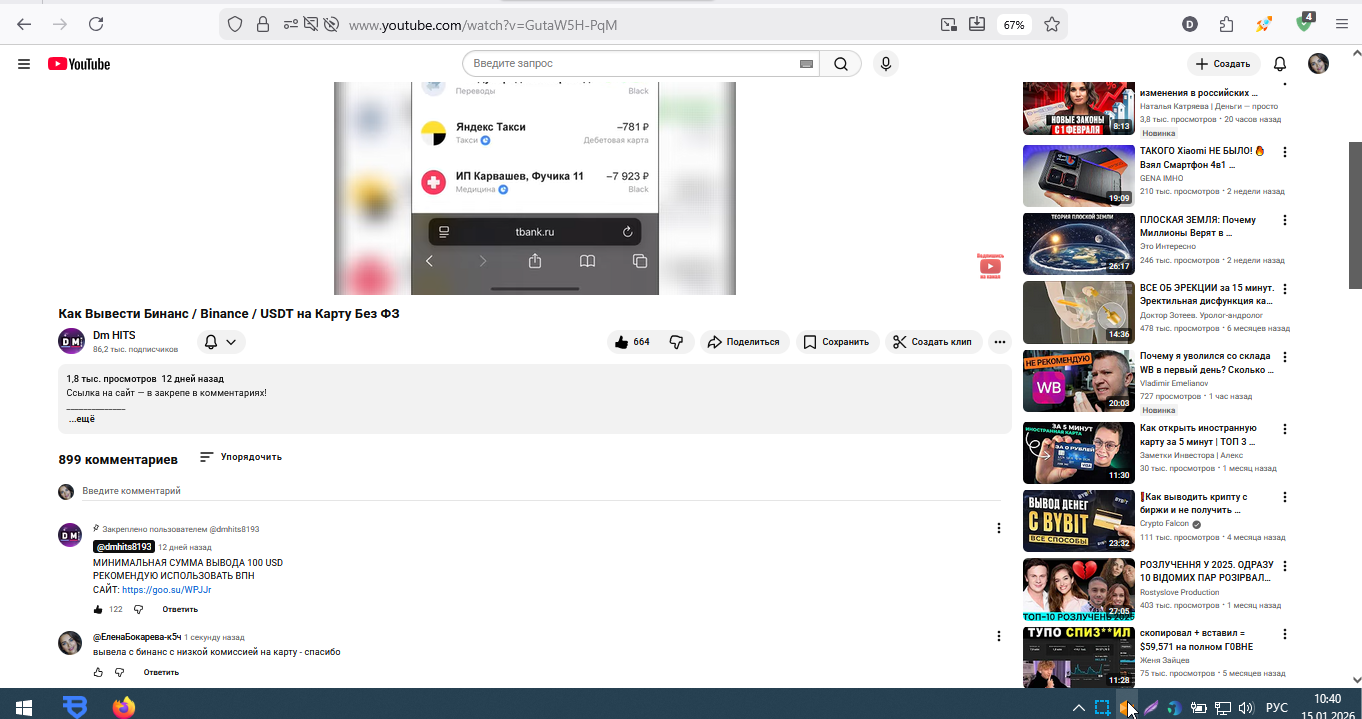Open the download/install icon in address bar

(977, 24)
